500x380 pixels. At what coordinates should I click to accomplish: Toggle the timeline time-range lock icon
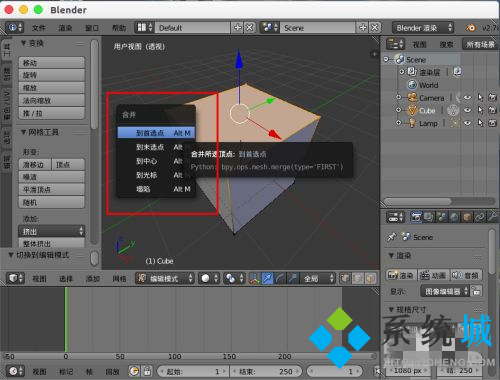pyautogui.click(x=147, y=371)
